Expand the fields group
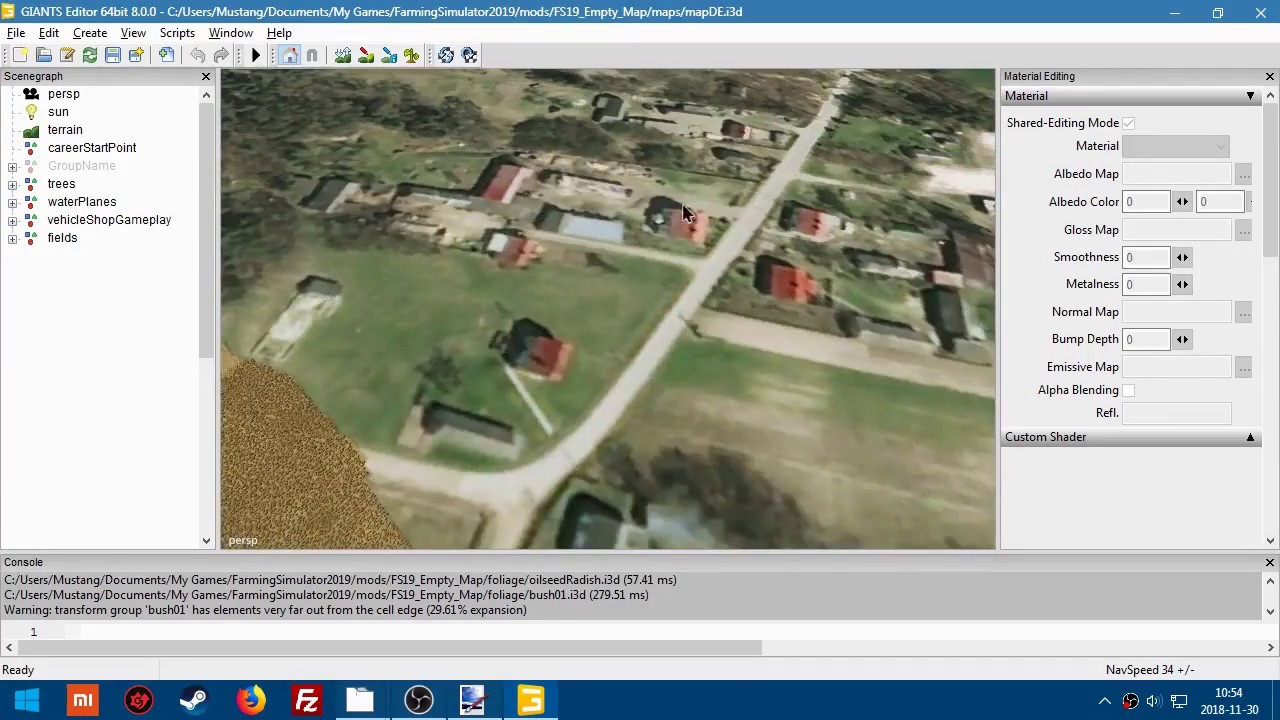This screenshot has height=720, width=1280. [x=12, y=238]
